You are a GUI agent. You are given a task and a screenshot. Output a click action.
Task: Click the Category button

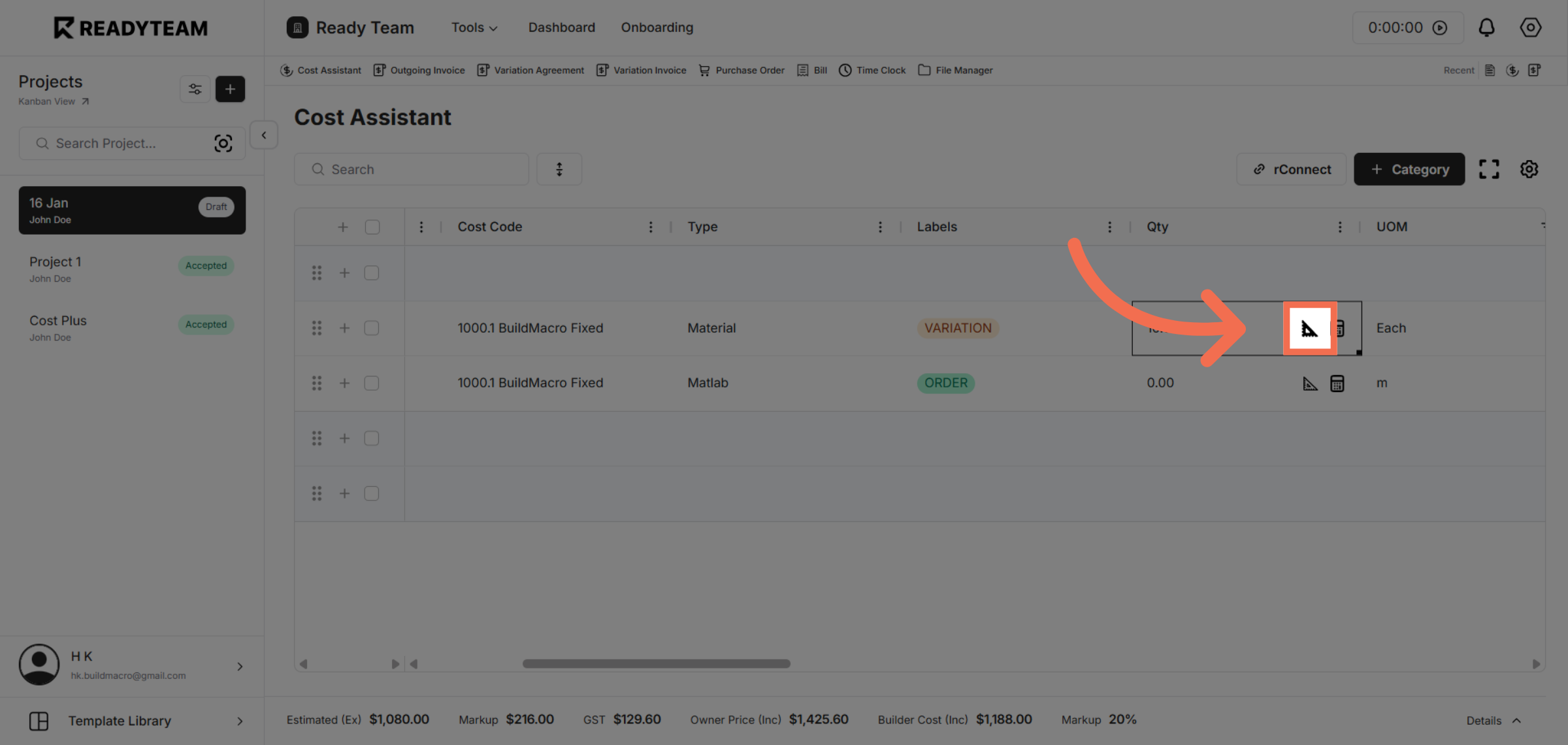click(1409, 169)
